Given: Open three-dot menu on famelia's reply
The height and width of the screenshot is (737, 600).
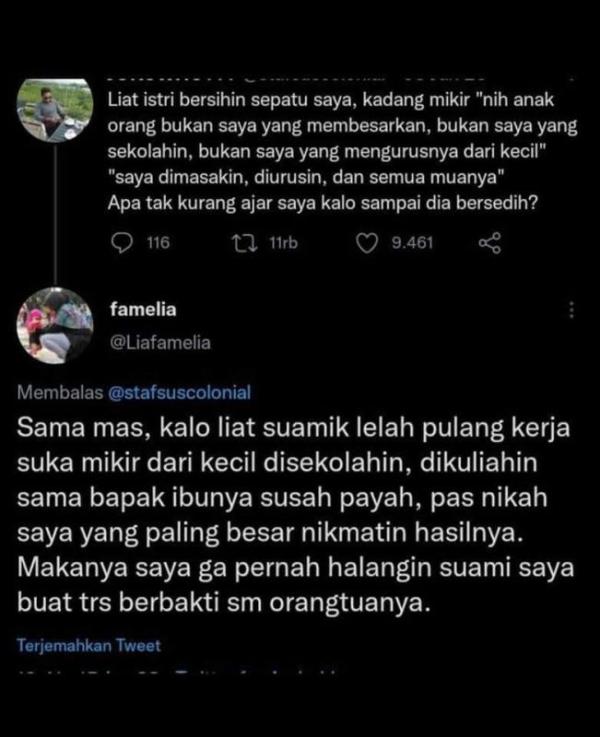Looking at the screenshot, I should (571, 310).
